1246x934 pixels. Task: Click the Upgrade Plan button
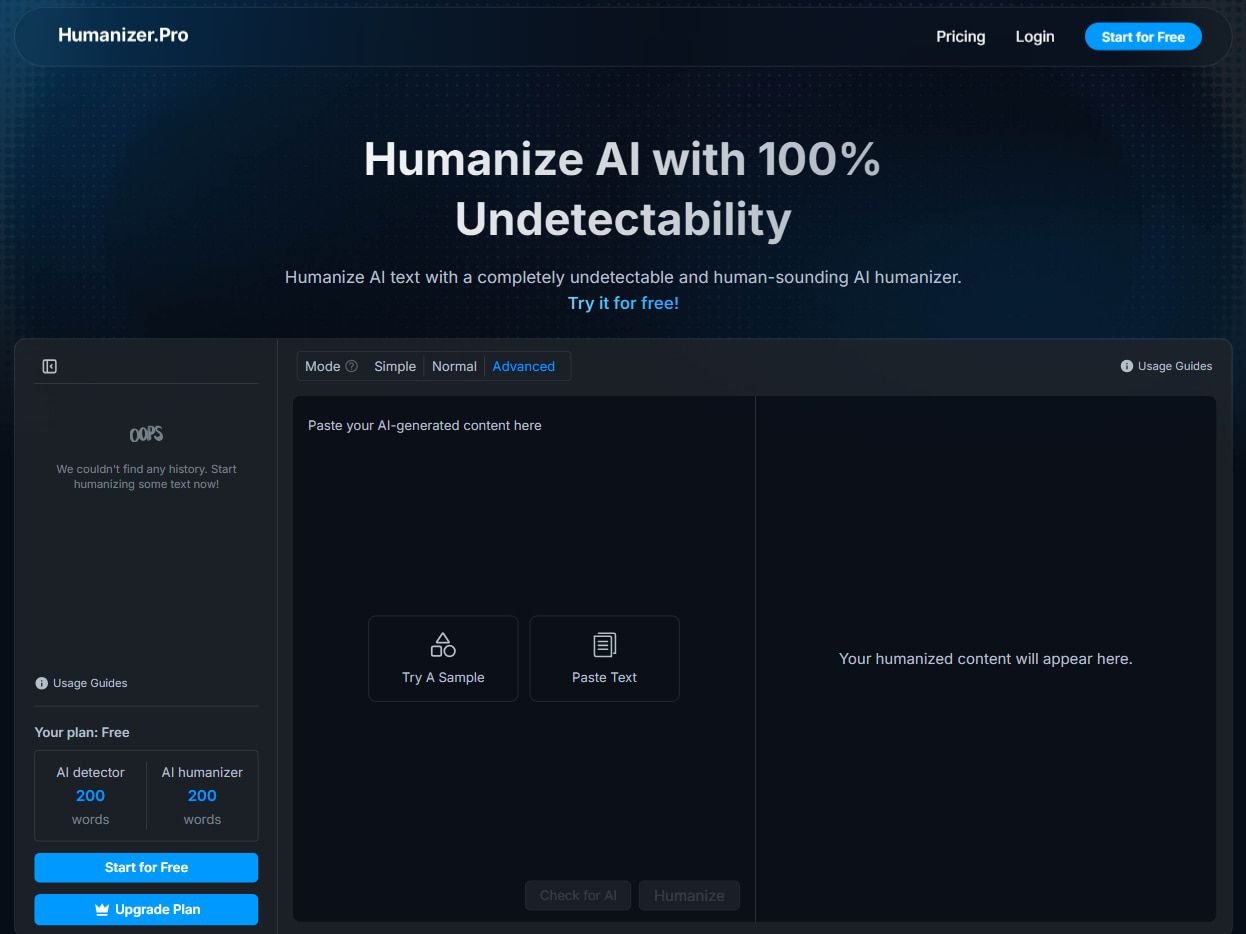pos(146,909)
